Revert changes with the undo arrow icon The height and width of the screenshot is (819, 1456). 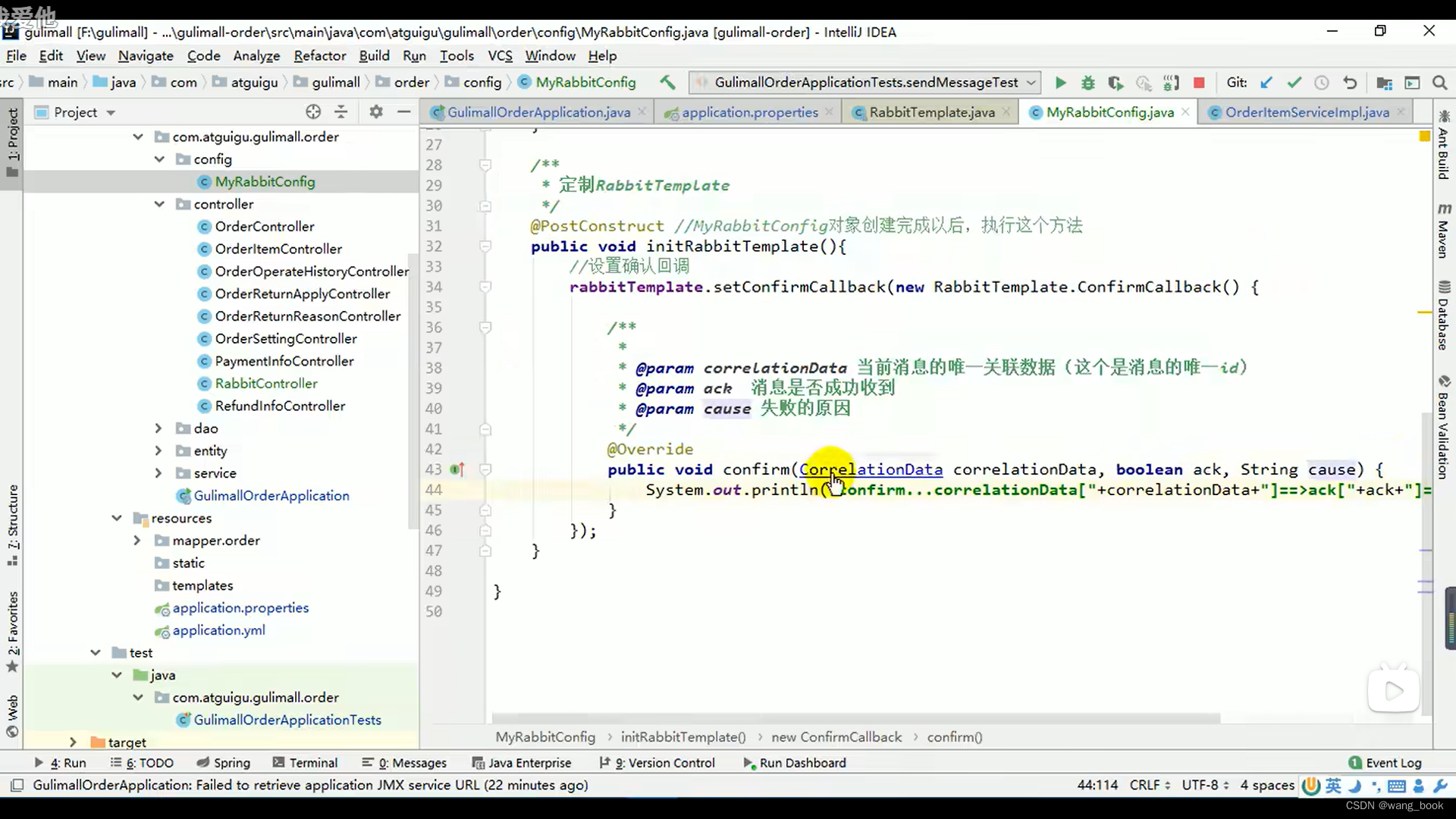1349,83
